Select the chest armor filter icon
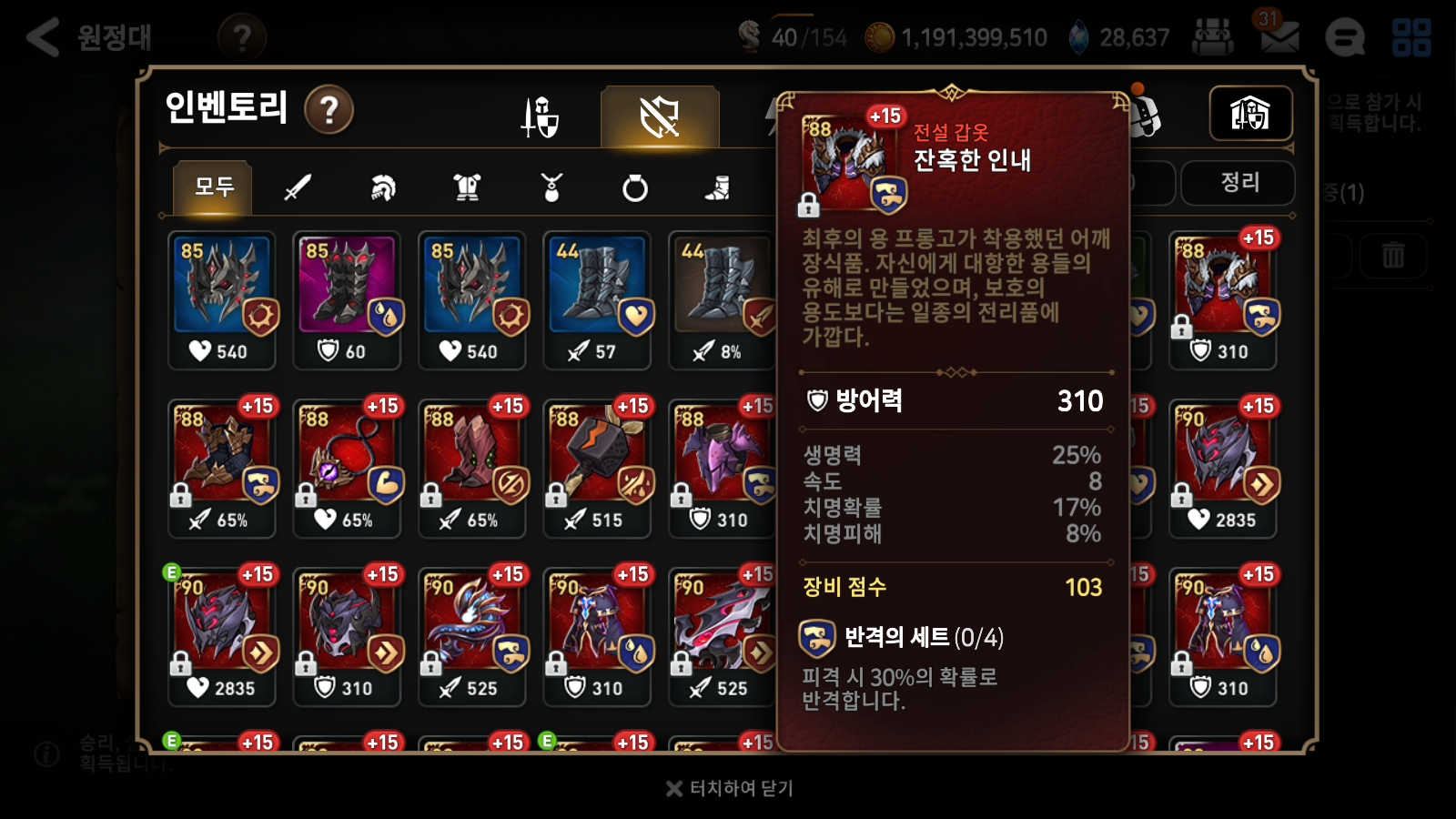The image size is (1456, 819). [467, 188]
